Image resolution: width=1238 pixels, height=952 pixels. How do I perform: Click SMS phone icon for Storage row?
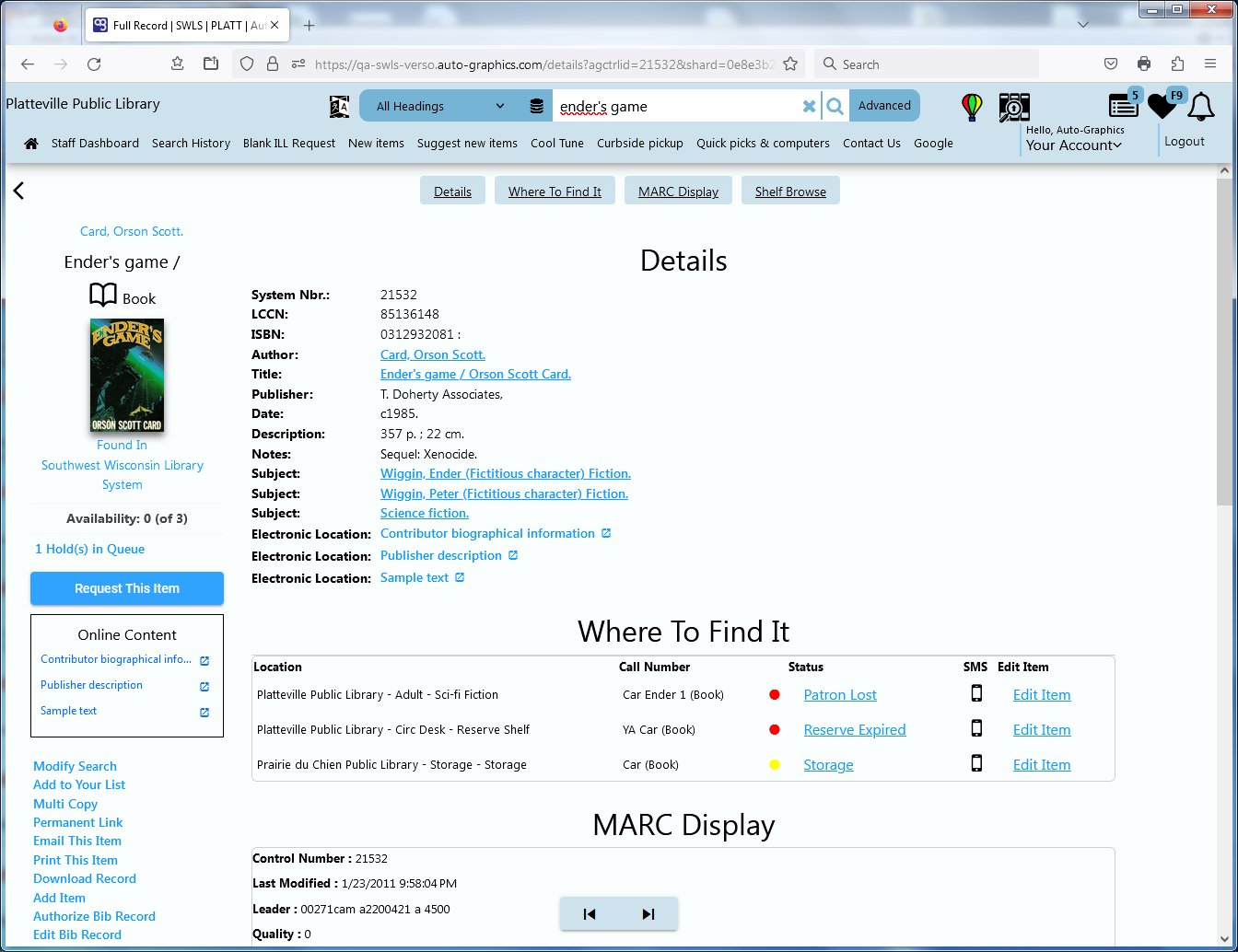click(x=976, y=764)
